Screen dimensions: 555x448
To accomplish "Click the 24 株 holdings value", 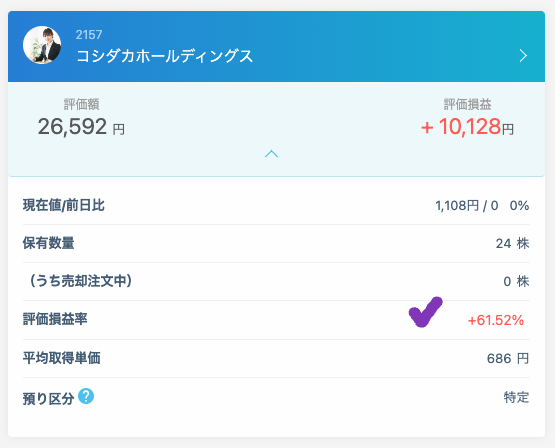I will point(512,243).
